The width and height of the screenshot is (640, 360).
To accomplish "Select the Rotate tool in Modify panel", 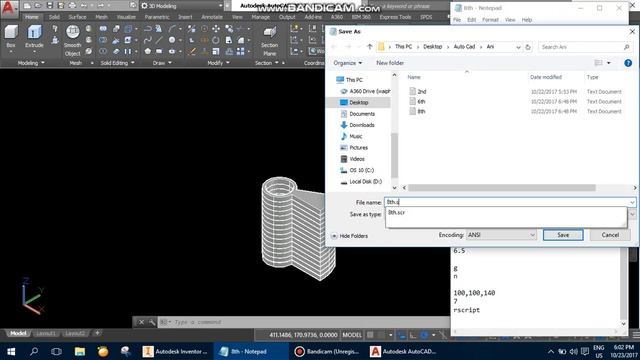I will pos(216,40).
